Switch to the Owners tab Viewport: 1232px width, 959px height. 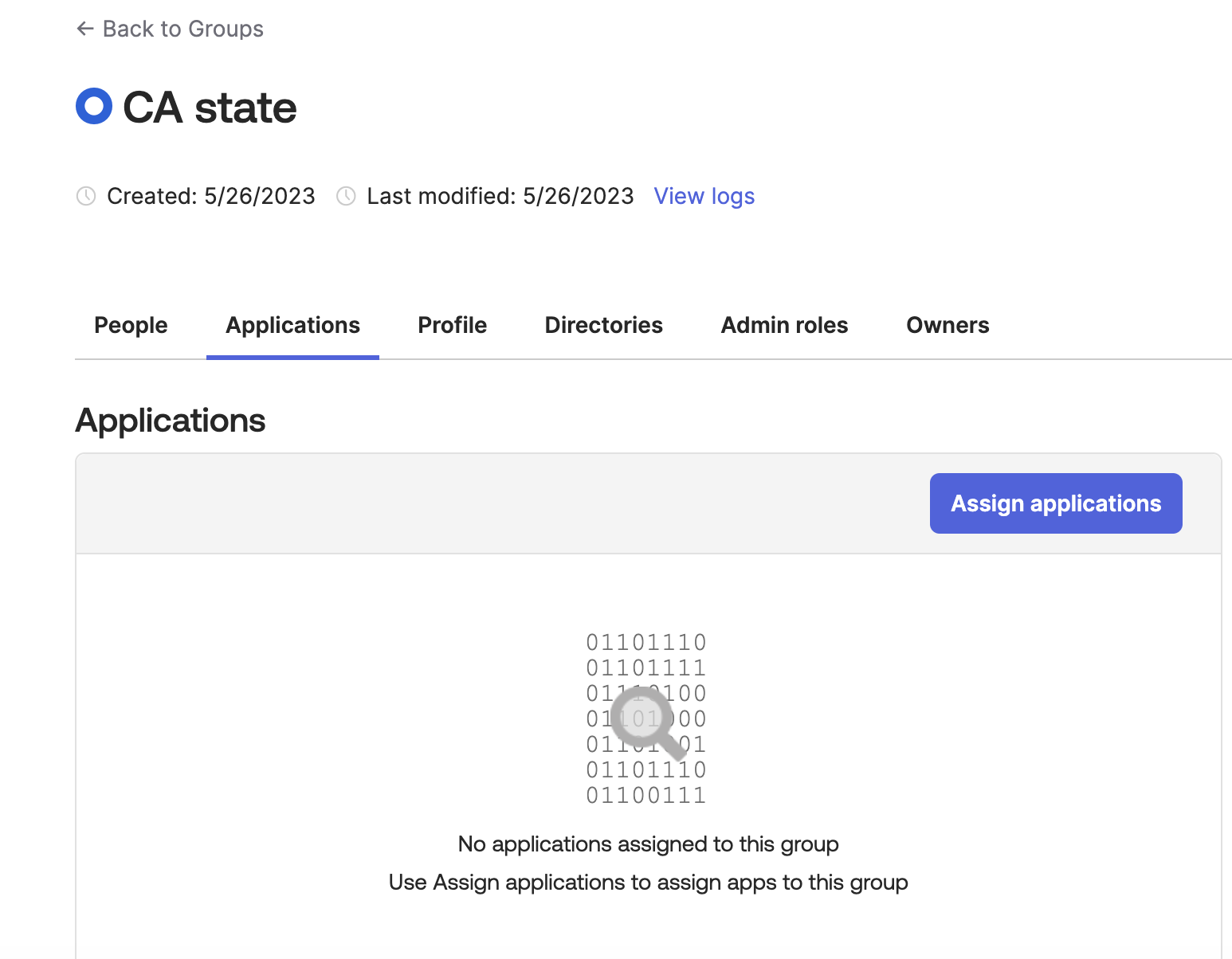[x=948, y=325]
